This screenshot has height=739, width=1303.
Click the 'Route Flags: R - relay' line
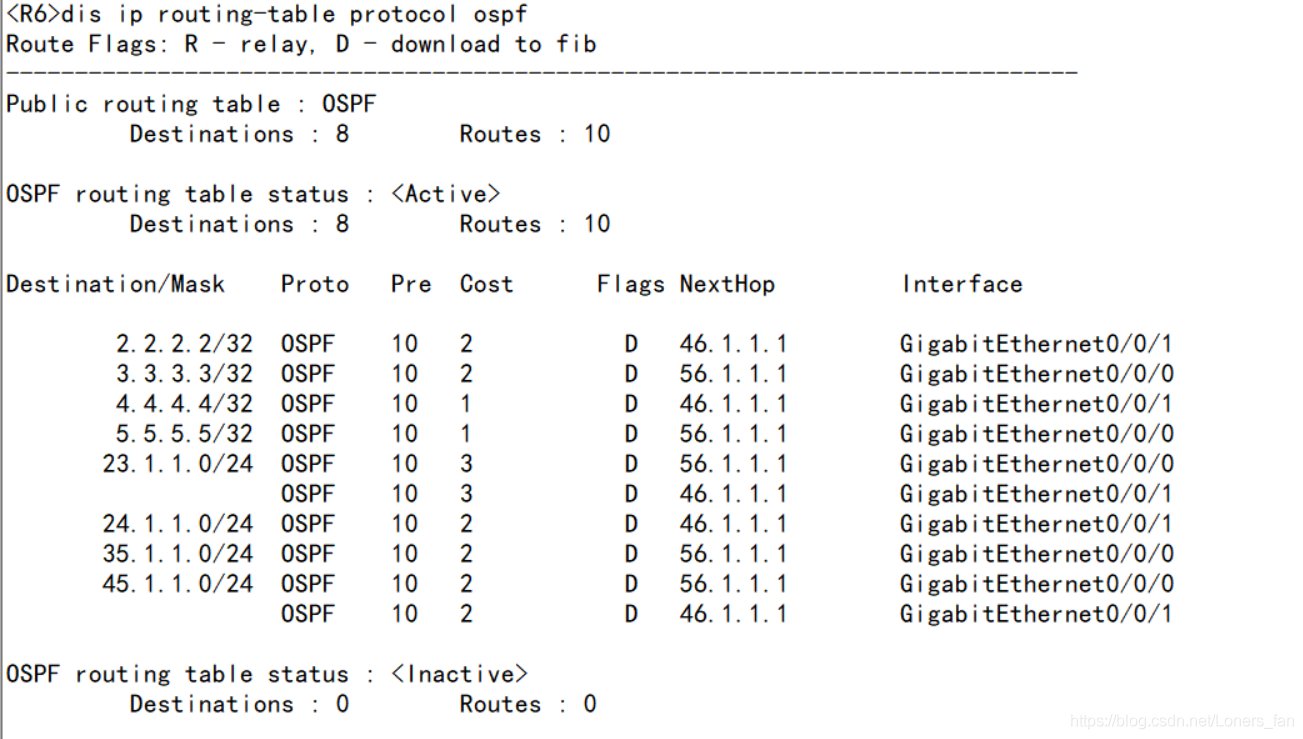pos(301,44)
